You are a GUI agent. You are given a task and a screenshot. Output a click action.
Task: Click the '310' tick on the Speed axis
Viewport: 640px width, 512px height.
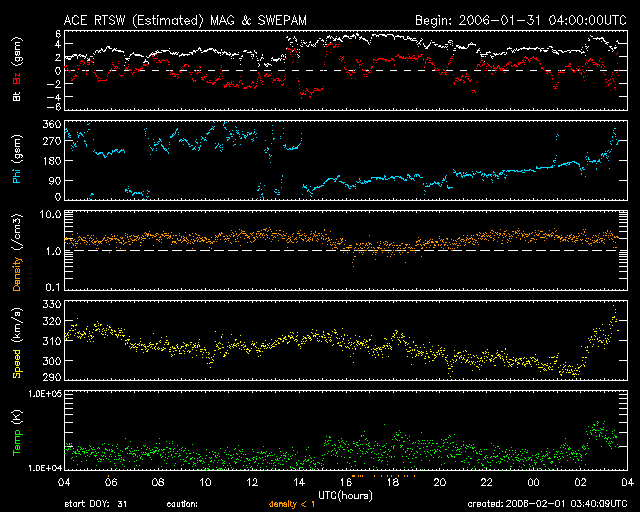coord(52,341)
